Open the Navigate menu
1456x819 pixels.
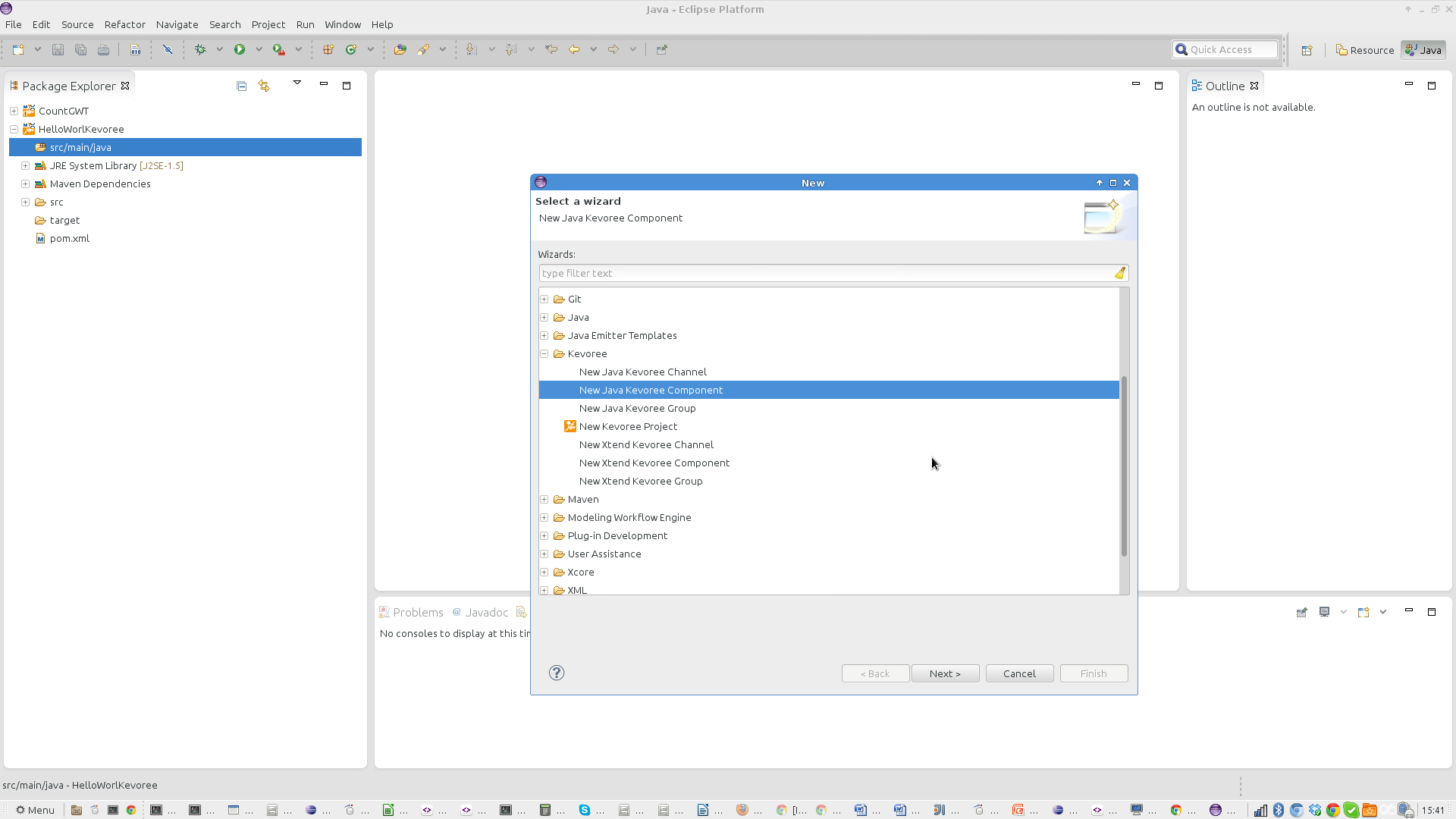pos(176,24)
